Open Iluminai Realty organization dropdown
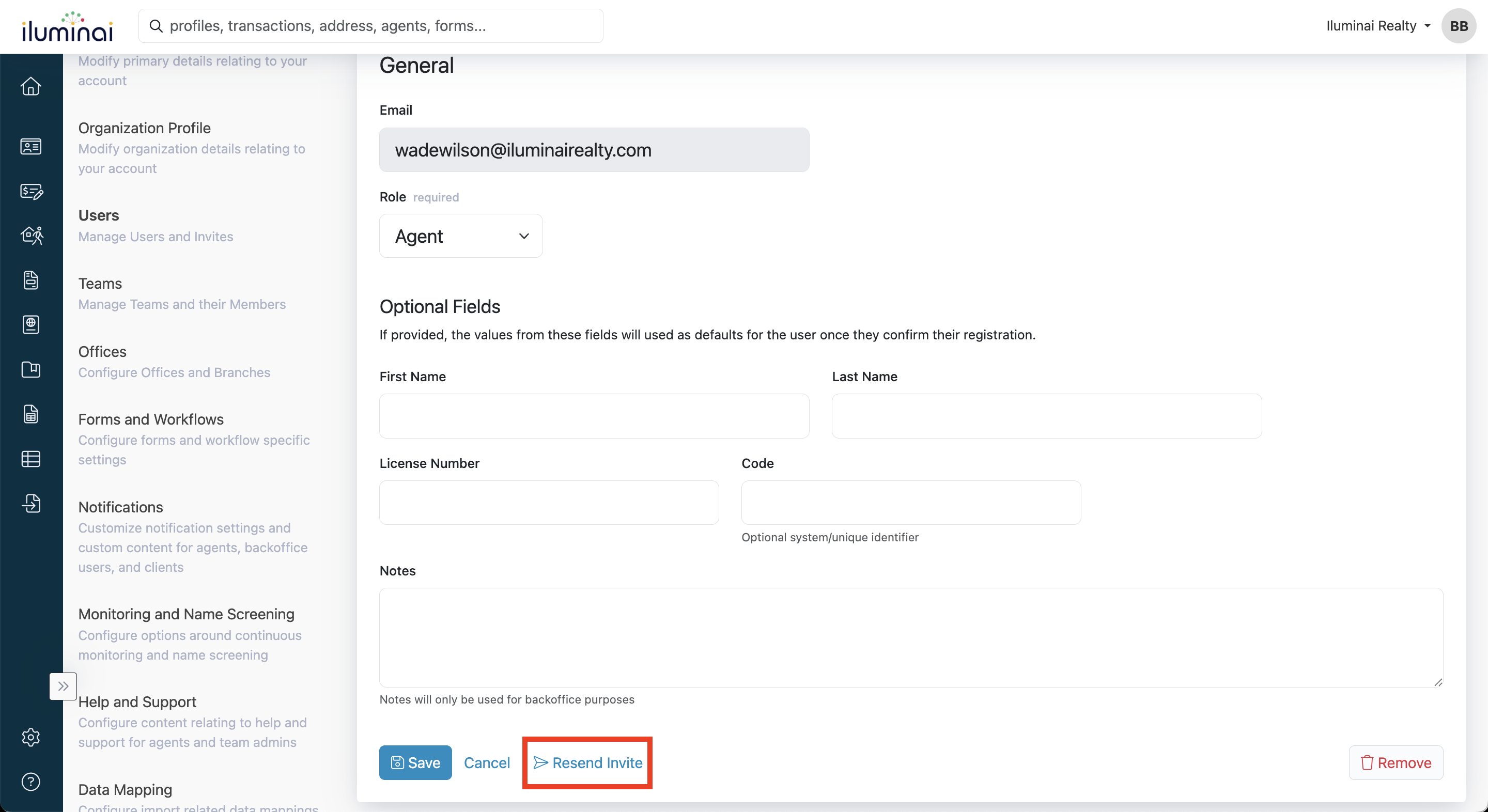Viewport: 1488px width, 812px height. (x=1377, y=26)
